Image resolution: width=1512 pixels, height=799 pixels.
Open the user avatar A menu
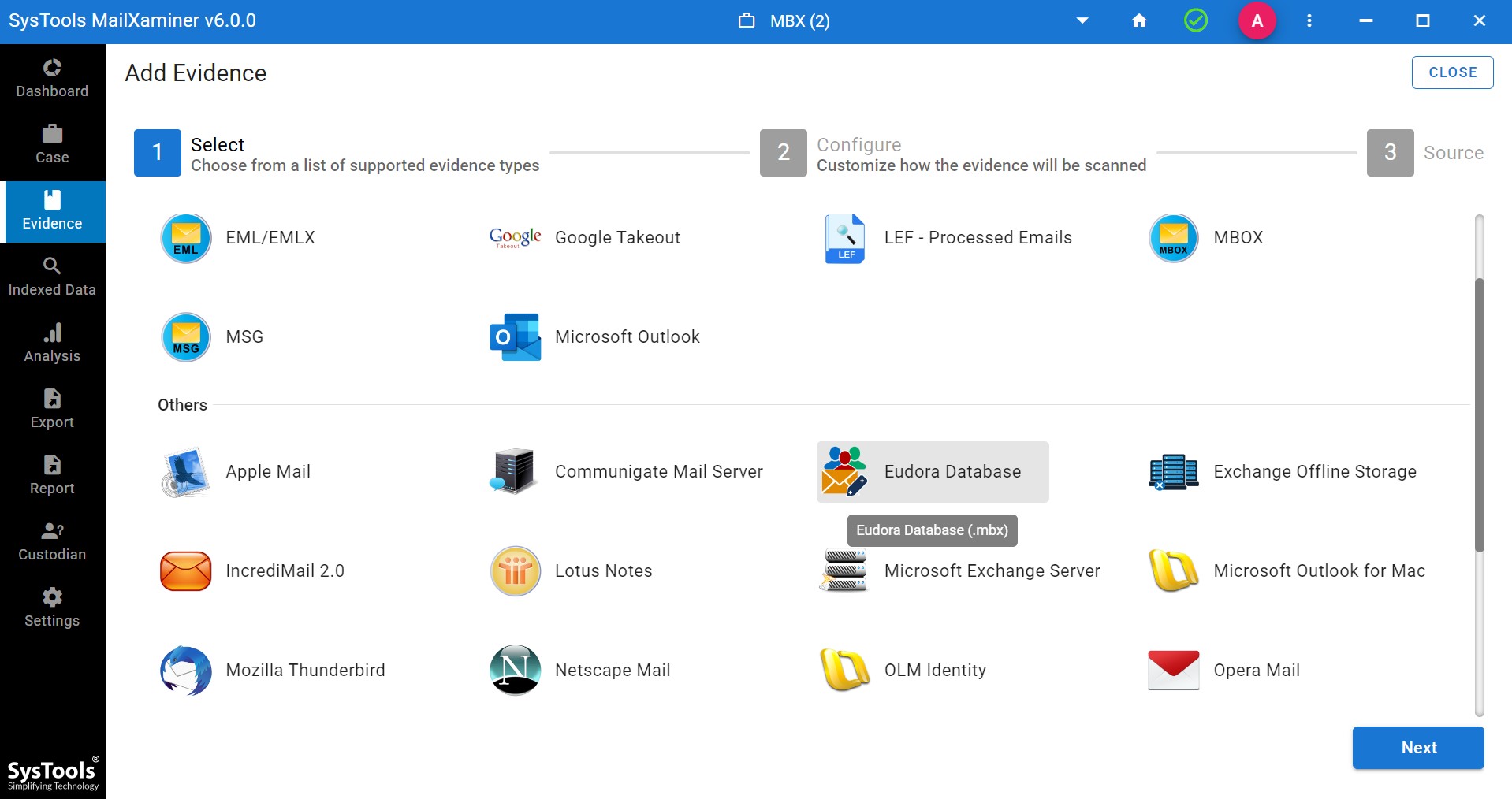coord(1257,21)
